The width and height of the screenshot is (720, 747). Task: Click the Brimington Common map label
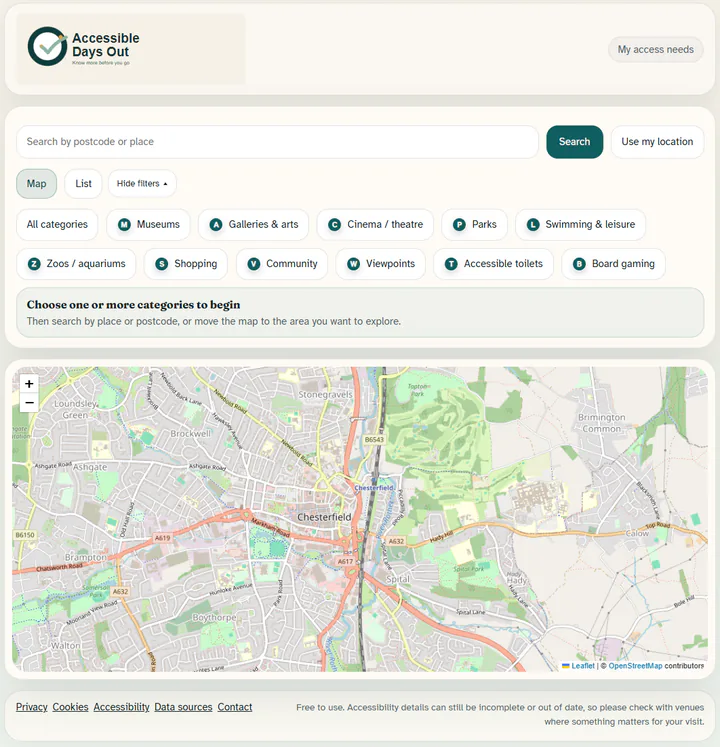[x=601, y=423]
